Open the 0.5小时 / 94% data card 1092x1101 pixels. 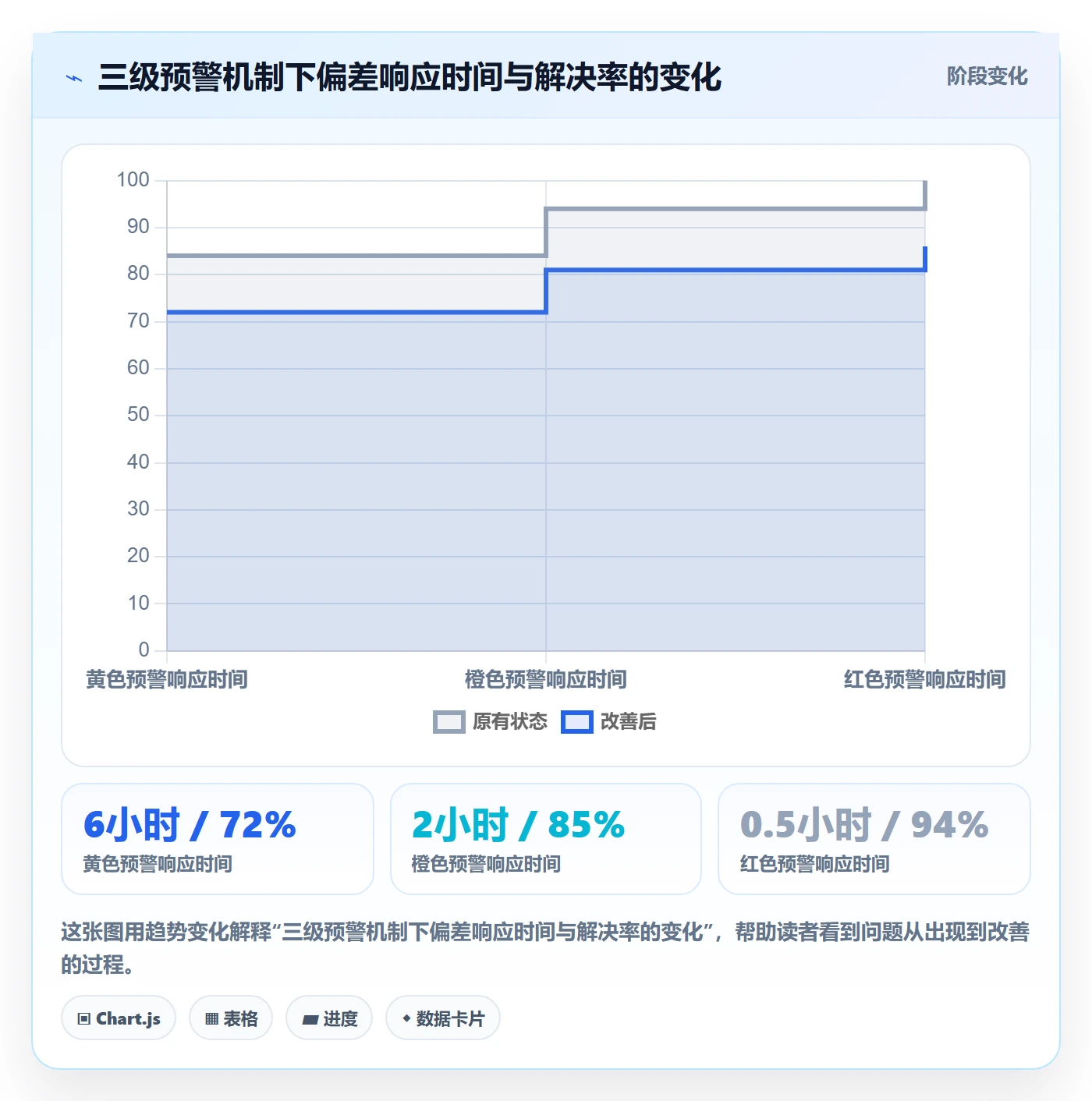coord(874,839)
